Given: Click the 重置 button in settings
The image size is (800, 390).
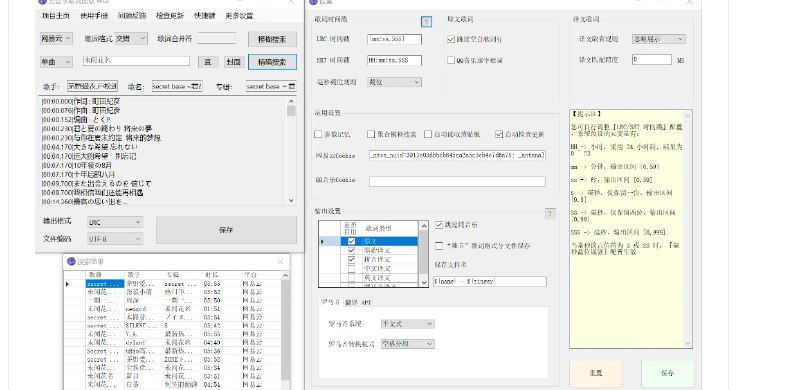Looking at the screenshot, I should (x=596, y=373).
